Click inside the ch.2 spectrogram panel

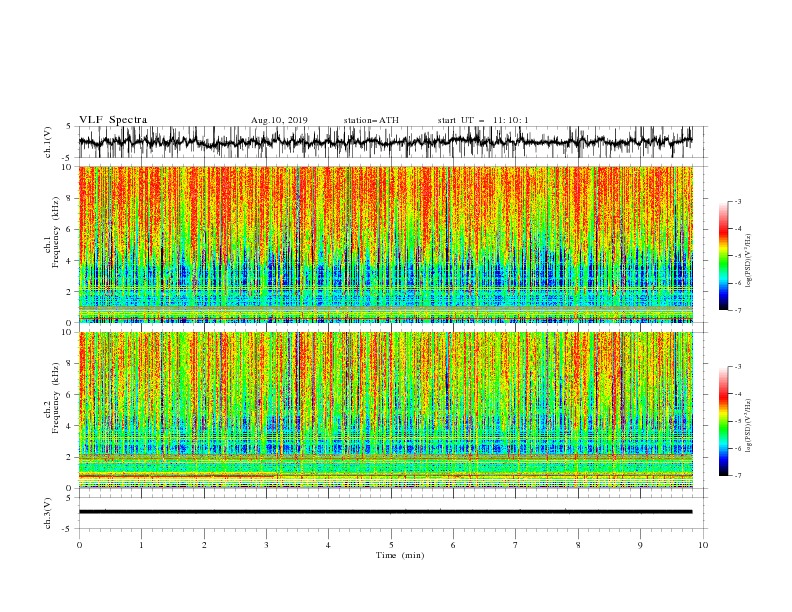click(x=385, y=410)
